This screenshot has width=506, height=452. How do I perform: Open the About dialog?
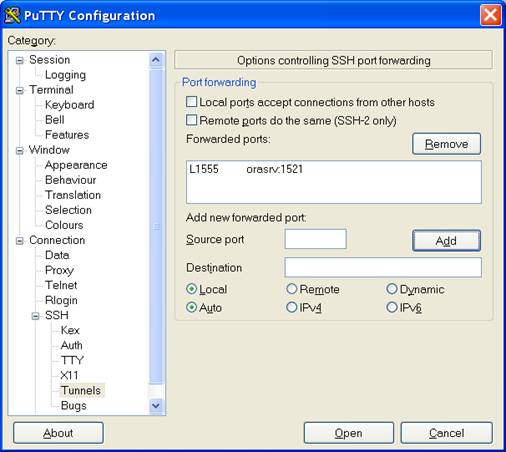pos(58,433)
